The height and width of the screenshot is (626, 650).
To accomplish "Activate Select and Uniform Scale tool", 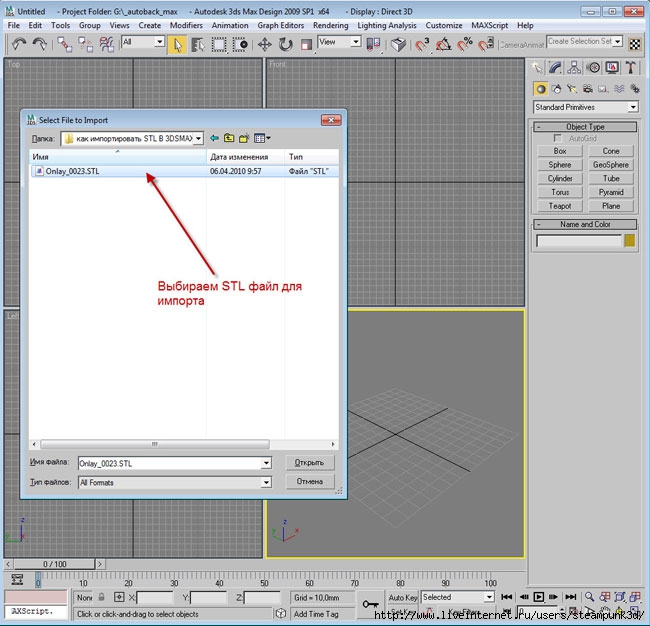I will [306, 44].
